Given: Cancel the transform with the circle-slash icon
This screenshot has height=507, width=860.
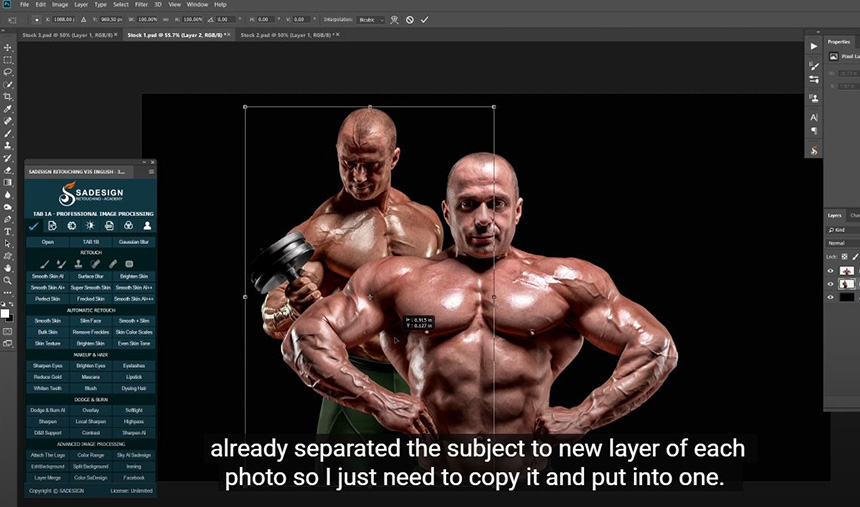Looking at the screenshot, I should tap(410, 19).
